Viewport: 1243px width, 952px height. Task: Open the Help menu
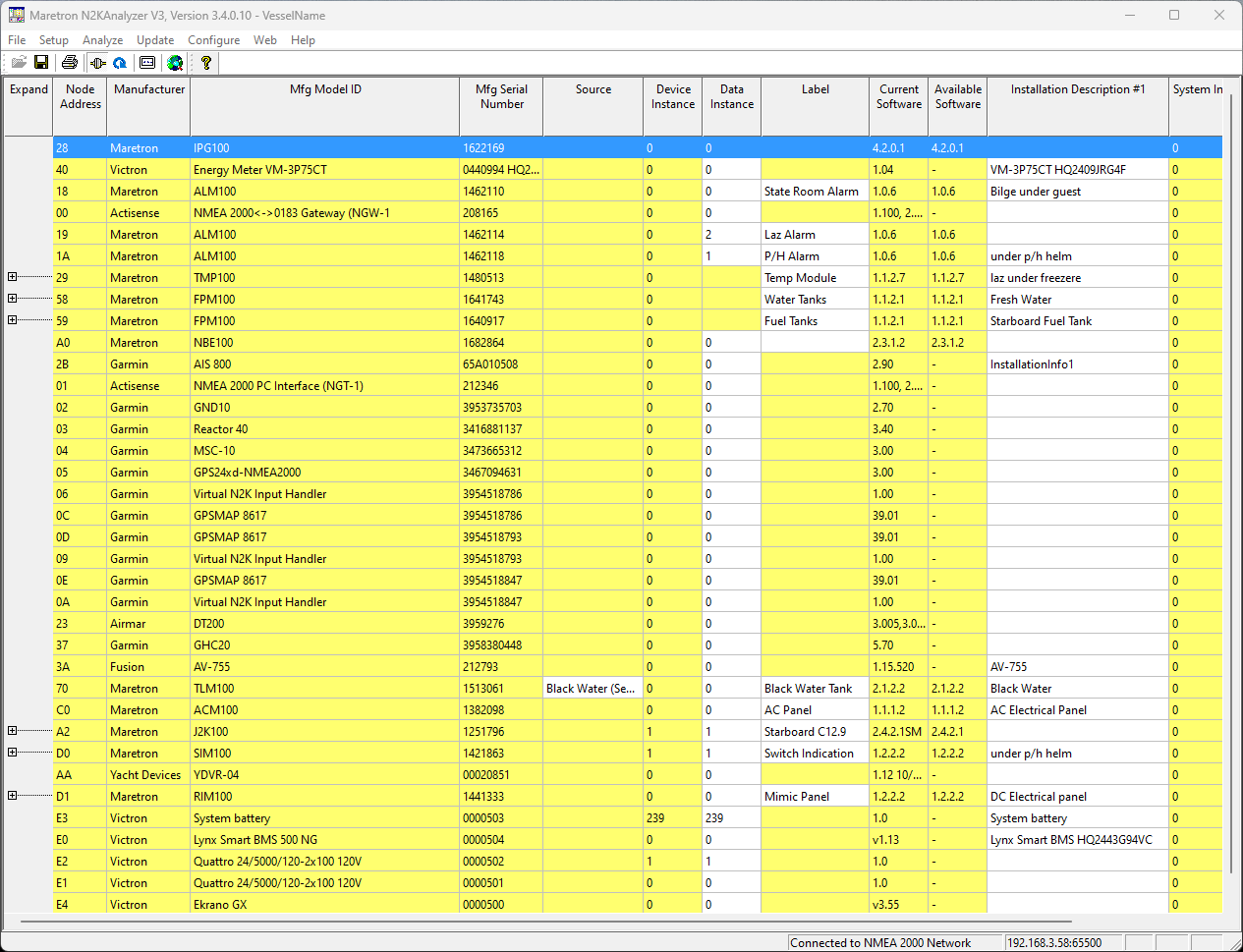(x=303, y=40)
